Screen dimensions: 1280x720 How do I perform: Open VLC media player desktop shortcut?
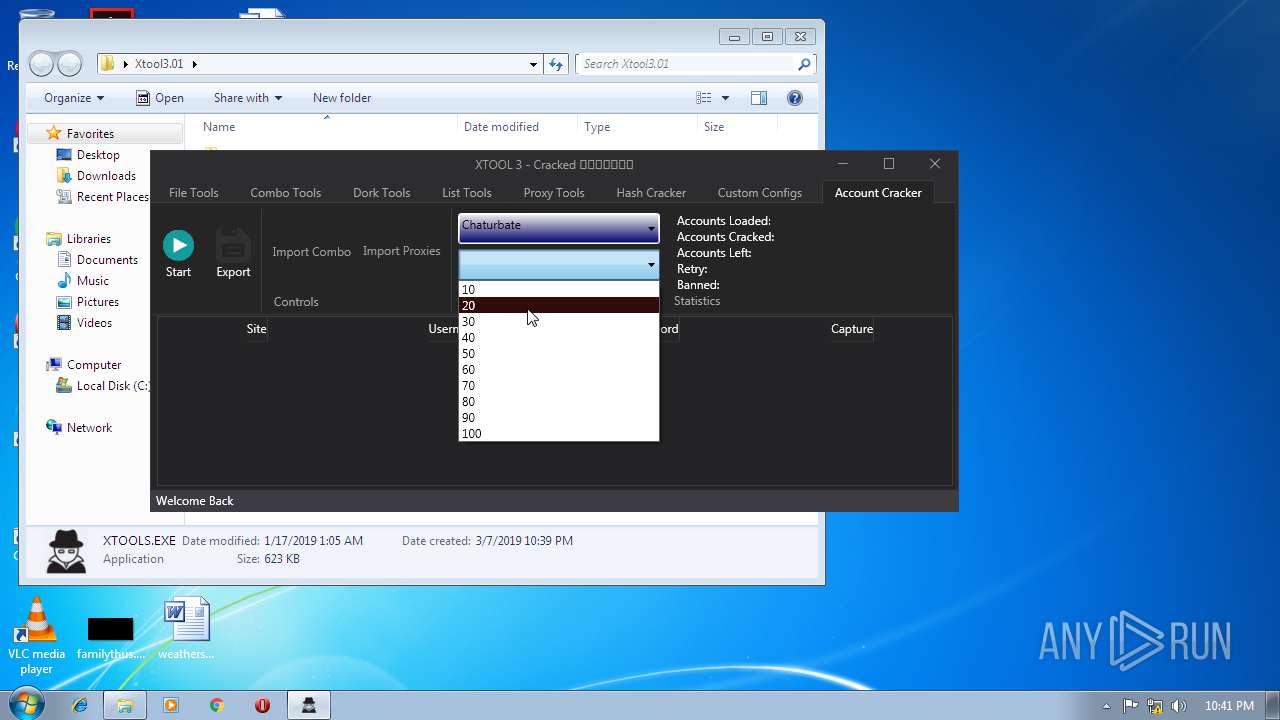coord(36,635)
